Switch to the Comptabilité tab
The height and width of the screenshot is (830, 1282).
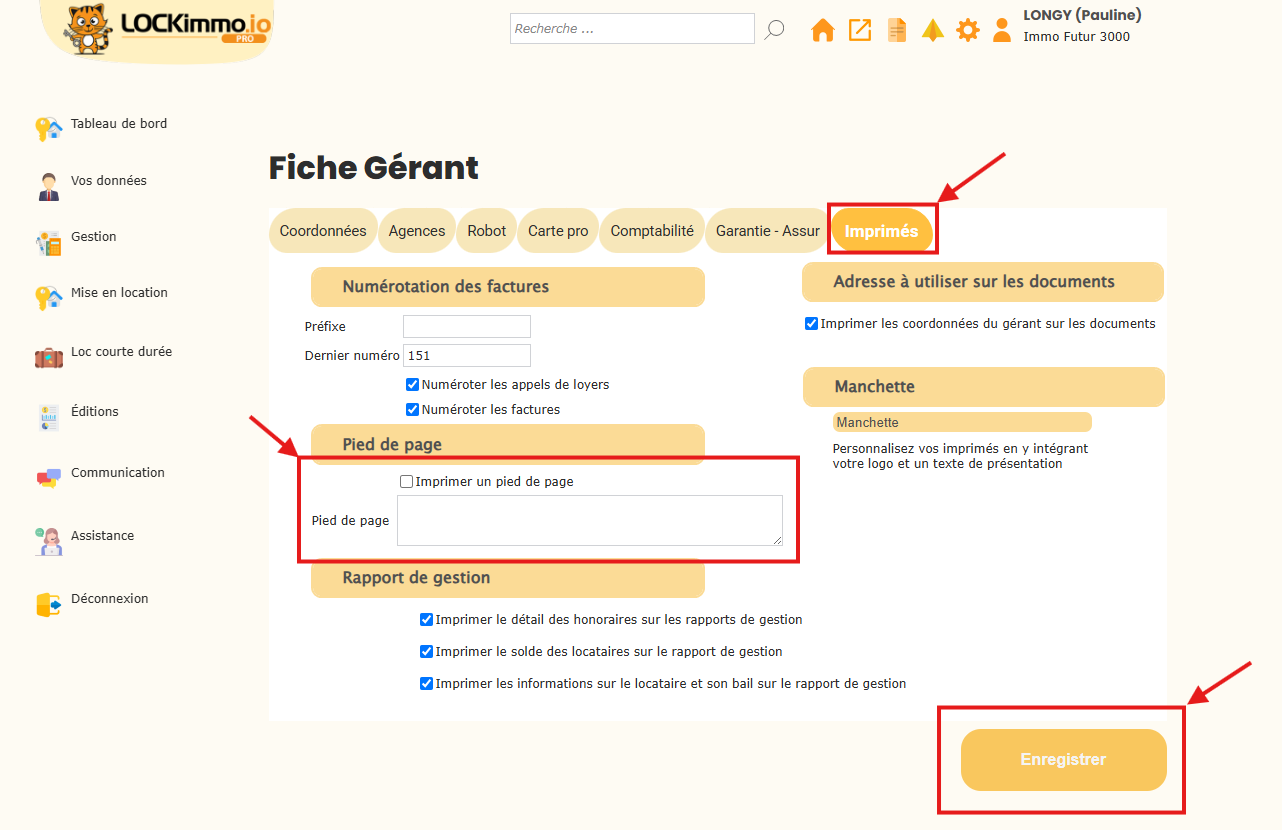(652, 231)
